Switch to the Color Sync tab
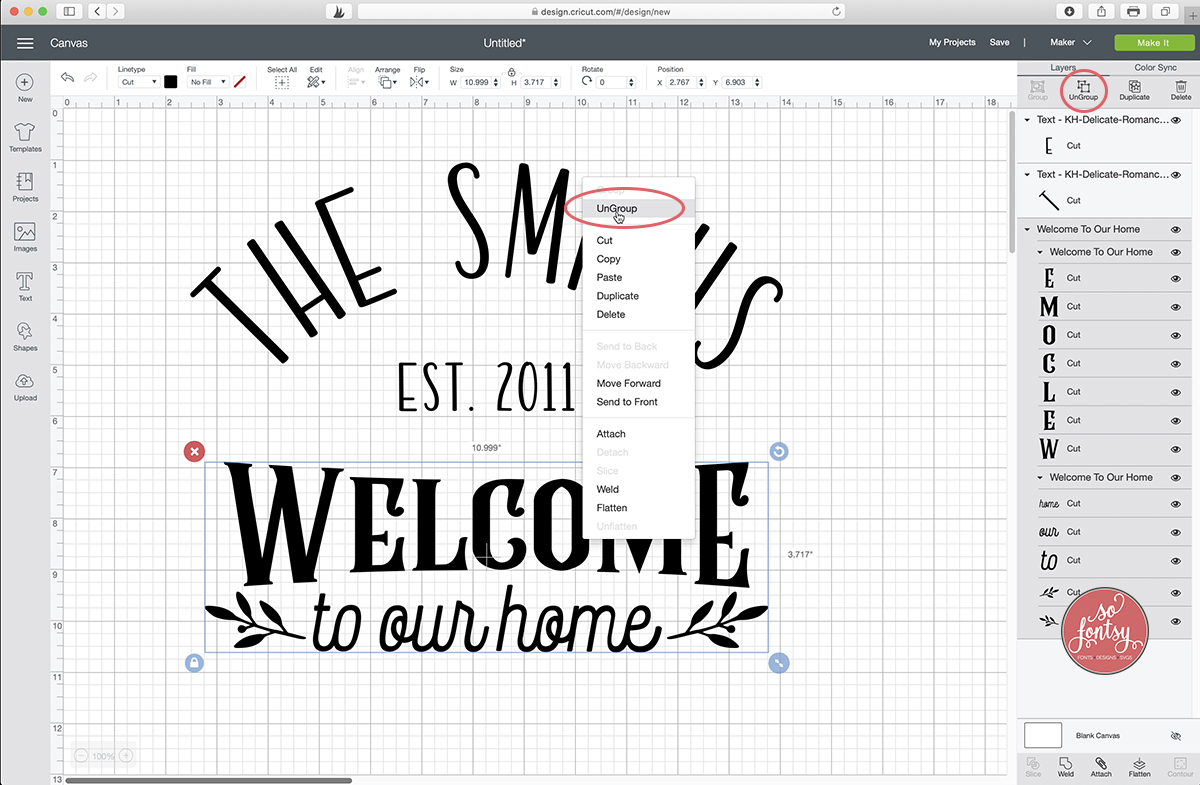1200x785 pixels. coord(1155,68)
